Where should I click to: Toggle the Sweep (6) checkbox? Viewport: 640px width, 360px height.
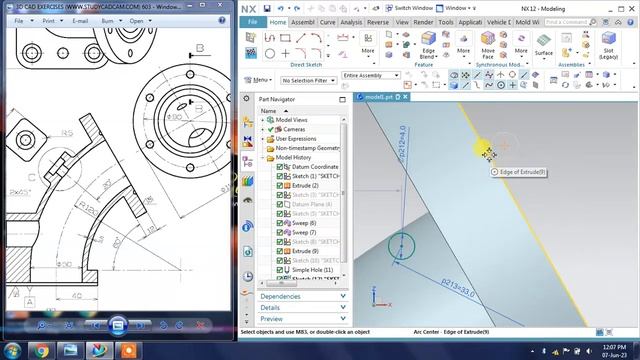click(x=280, y=223)
